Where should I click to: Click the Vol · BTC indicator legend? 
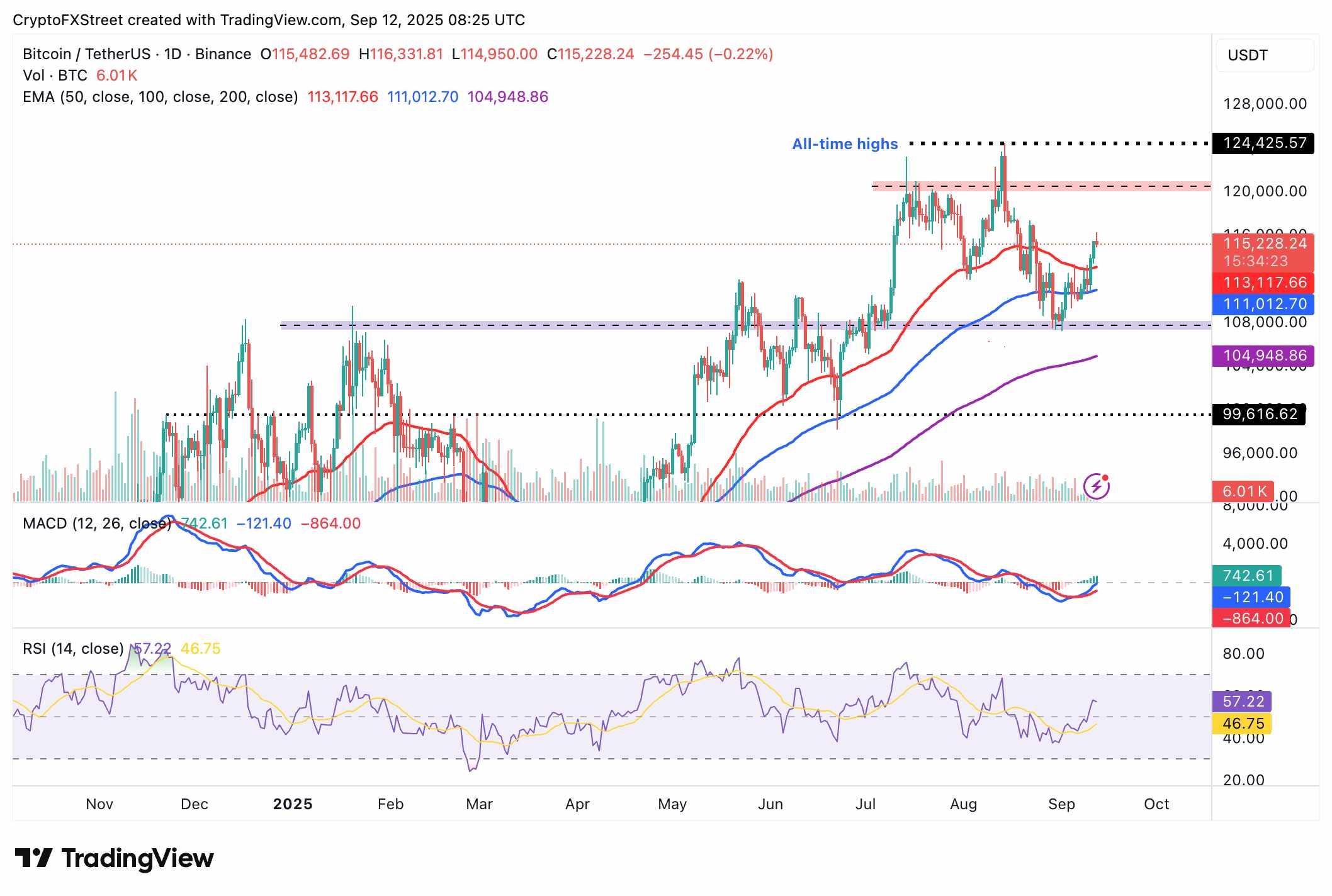pos(55,76)
